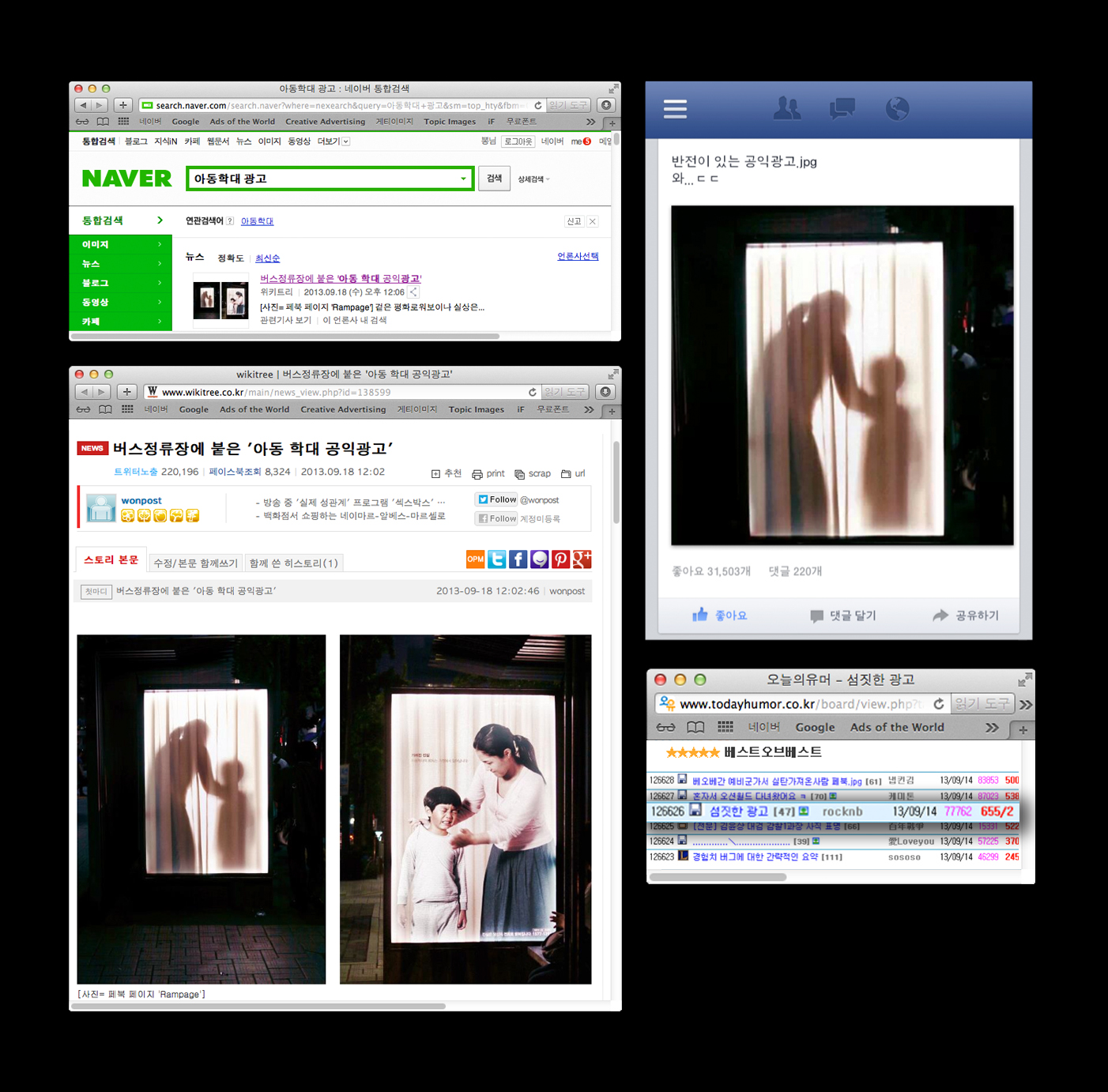Switch to 스토리 본문 tab
Viewport: 1108px width, 1092px height.
pyautogui.click(x=111, y=559)
